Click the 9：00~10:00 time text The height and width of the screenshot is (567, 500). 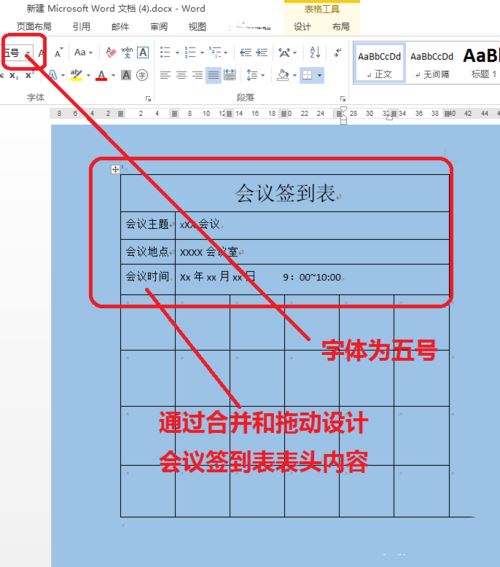point(312,277)
